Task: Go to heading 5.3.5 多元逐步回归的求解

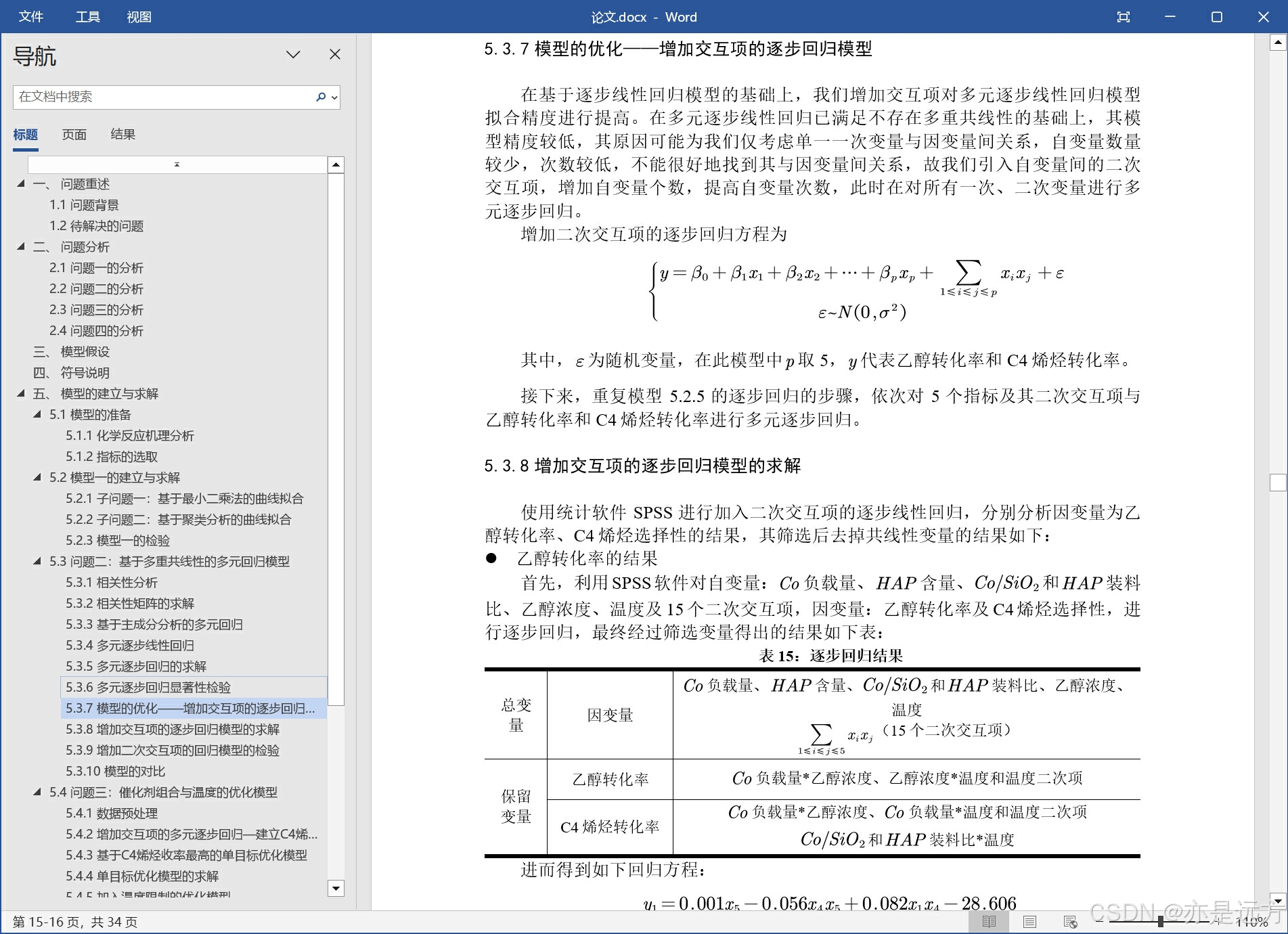Action: coord(136,667)
